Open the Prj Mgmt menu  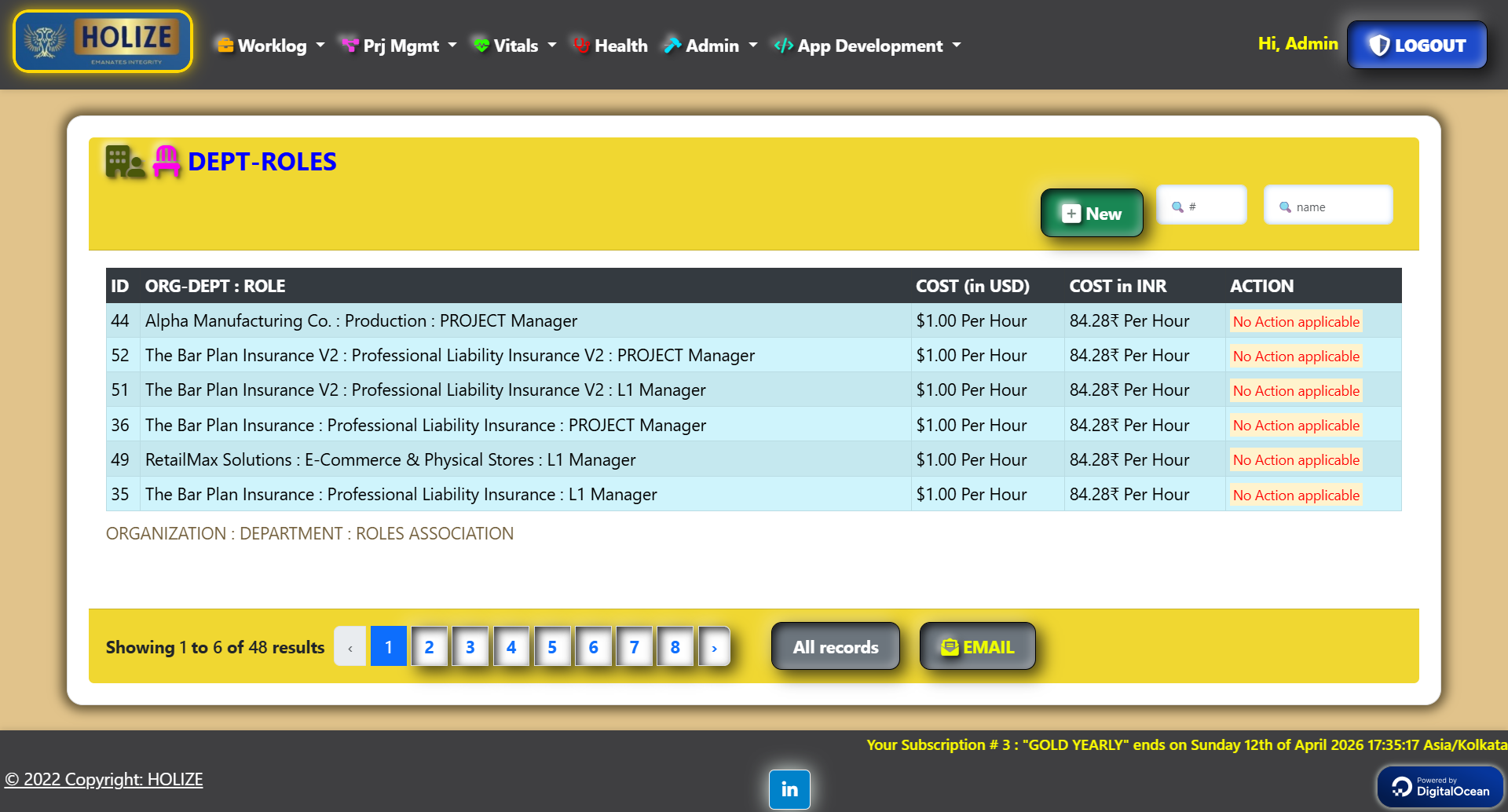click(399, 46)
